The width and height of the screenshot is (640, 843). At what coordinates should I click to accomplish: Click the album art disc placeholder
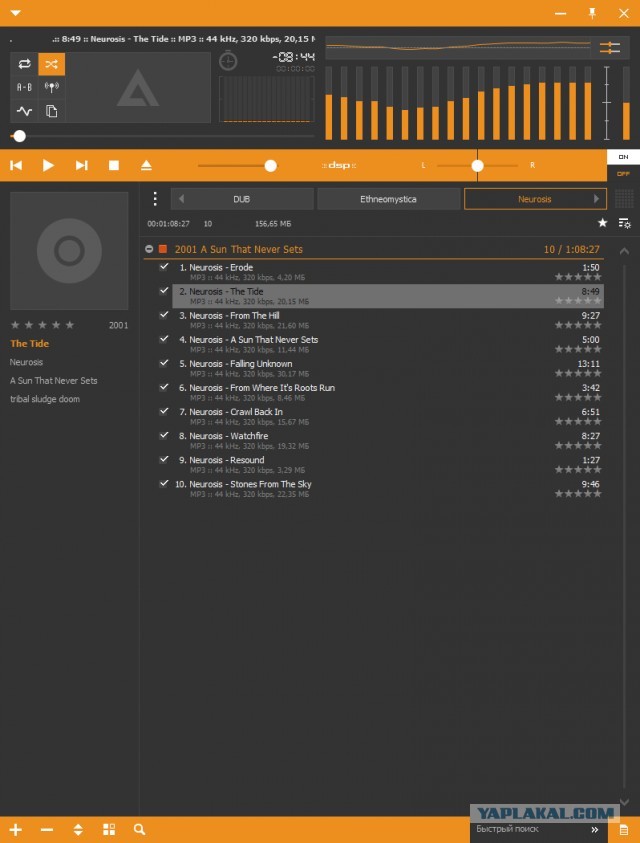[x=69, y=251]
